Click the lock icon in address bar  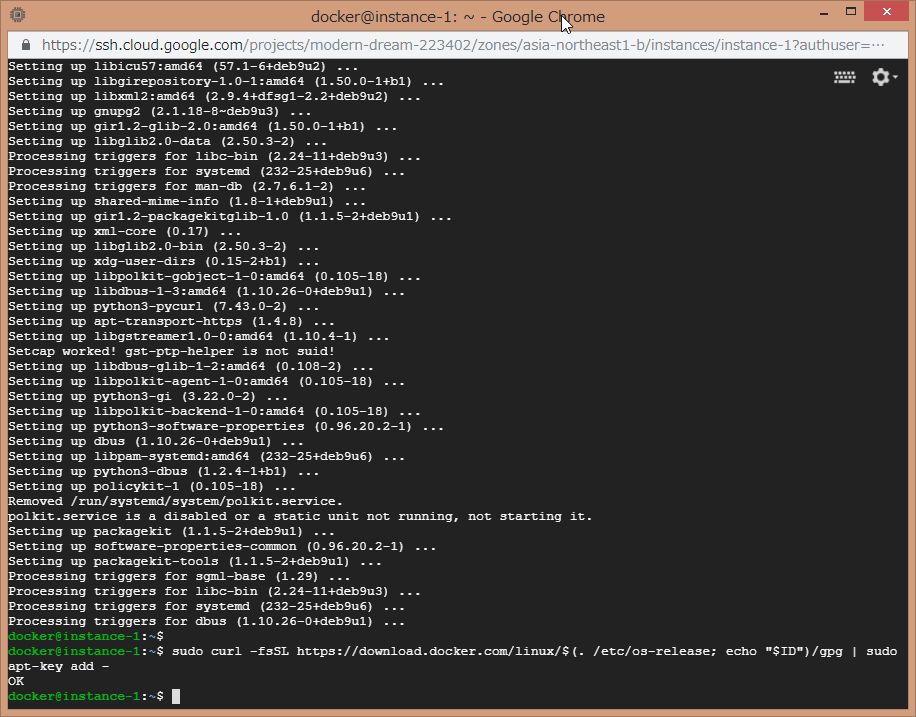tap(26, 45)
